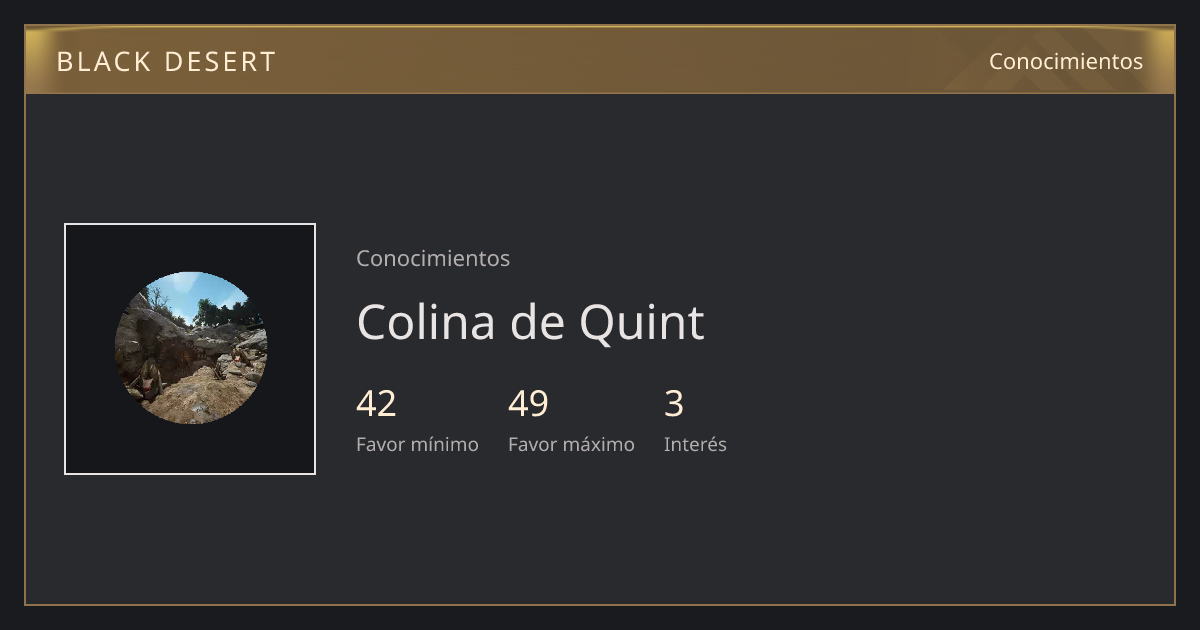Select the Interés value 3
1200x630 pixels.
674,403
